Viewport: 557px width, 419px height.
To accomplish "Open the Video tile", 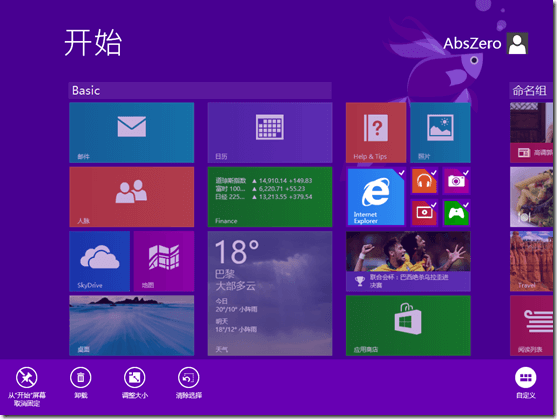I will coord(424,213).
